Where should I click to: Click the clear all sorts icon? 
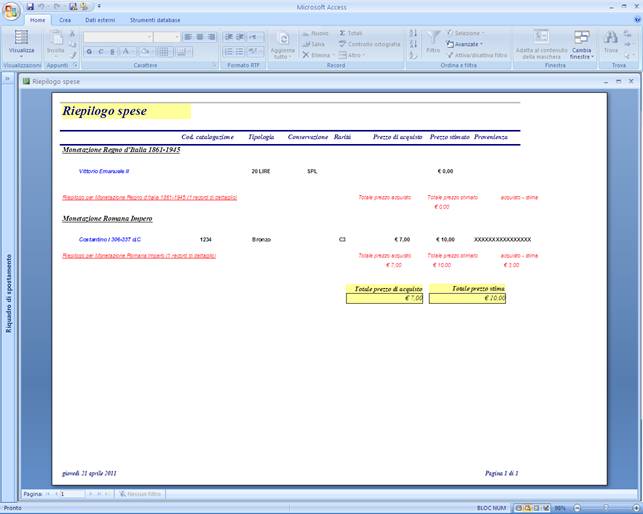point(413,55)
